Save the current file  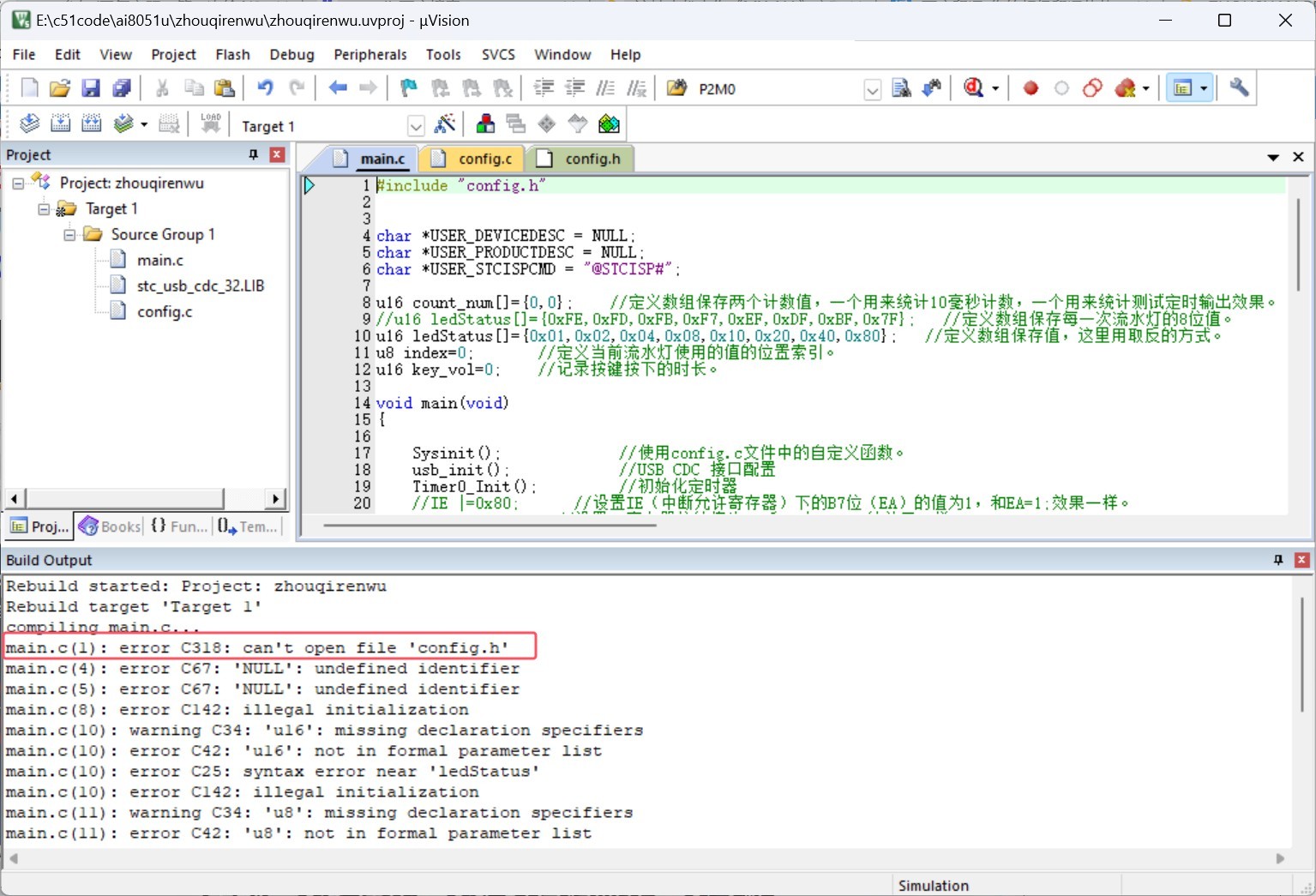[x=91, y=88]
